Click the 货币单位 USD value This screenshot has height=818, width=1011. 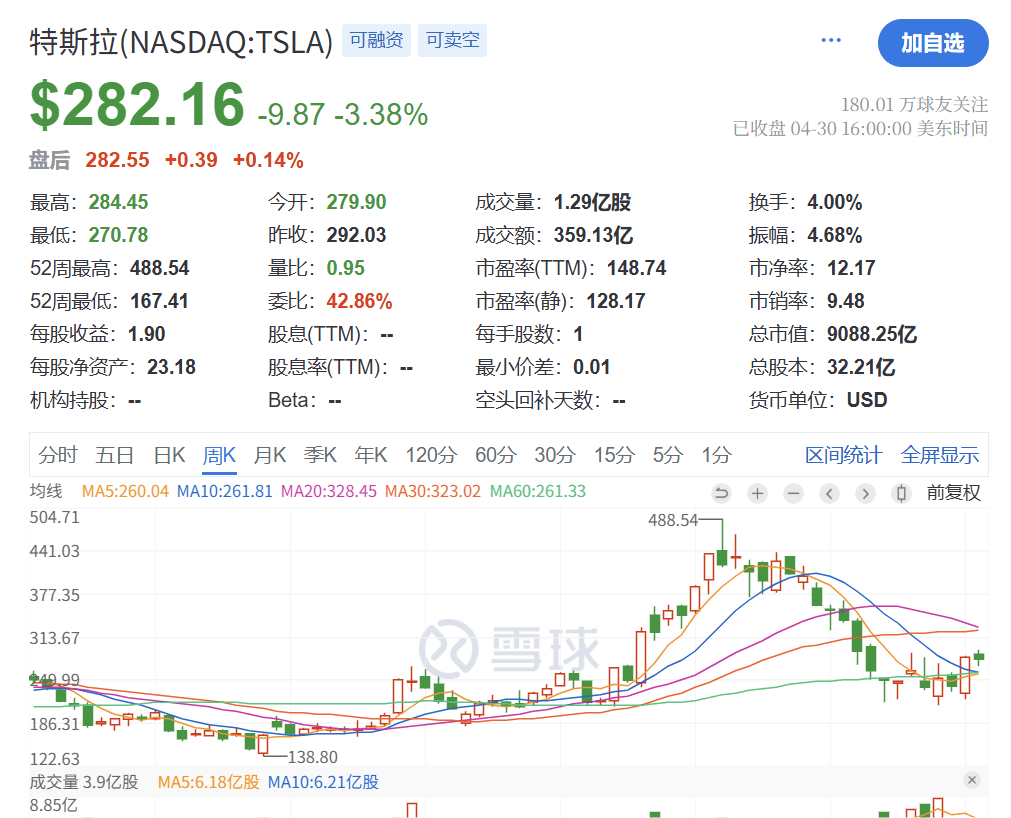867,400
